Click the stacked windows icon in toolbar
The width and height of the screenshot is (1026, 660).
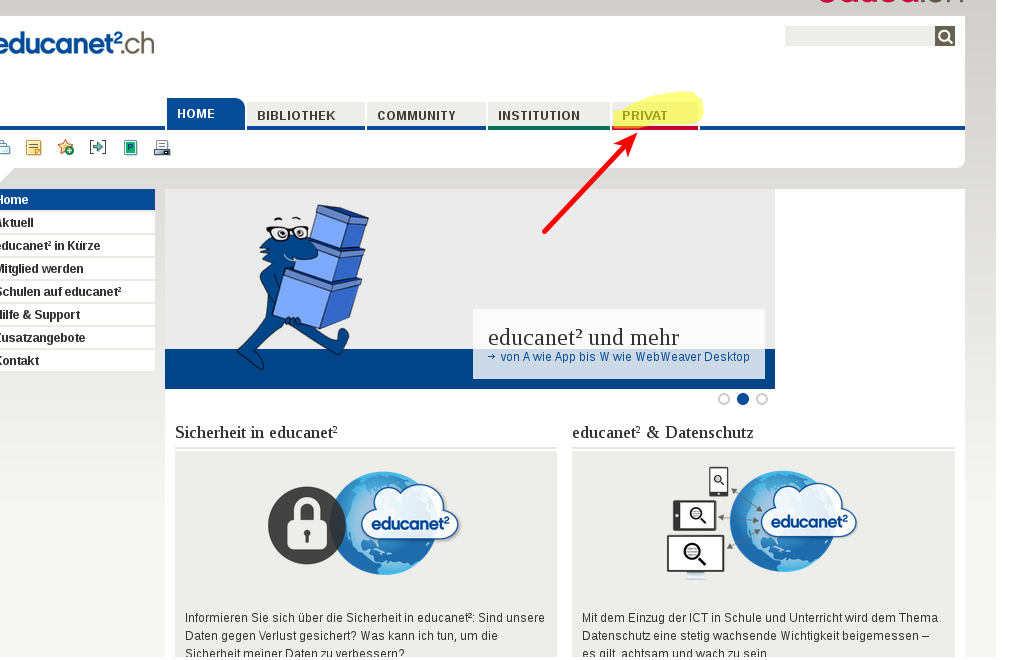click(4, 148)
